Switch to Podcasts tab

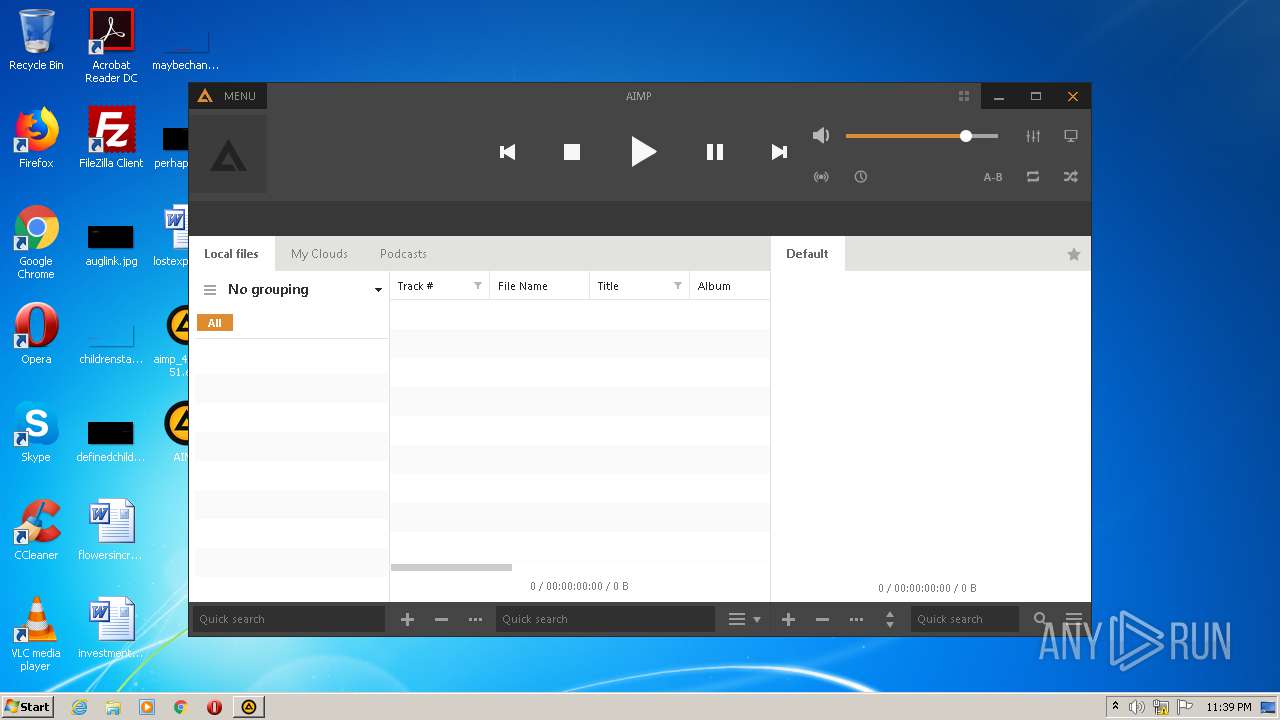pyautogui.click(x=403, y=254)
